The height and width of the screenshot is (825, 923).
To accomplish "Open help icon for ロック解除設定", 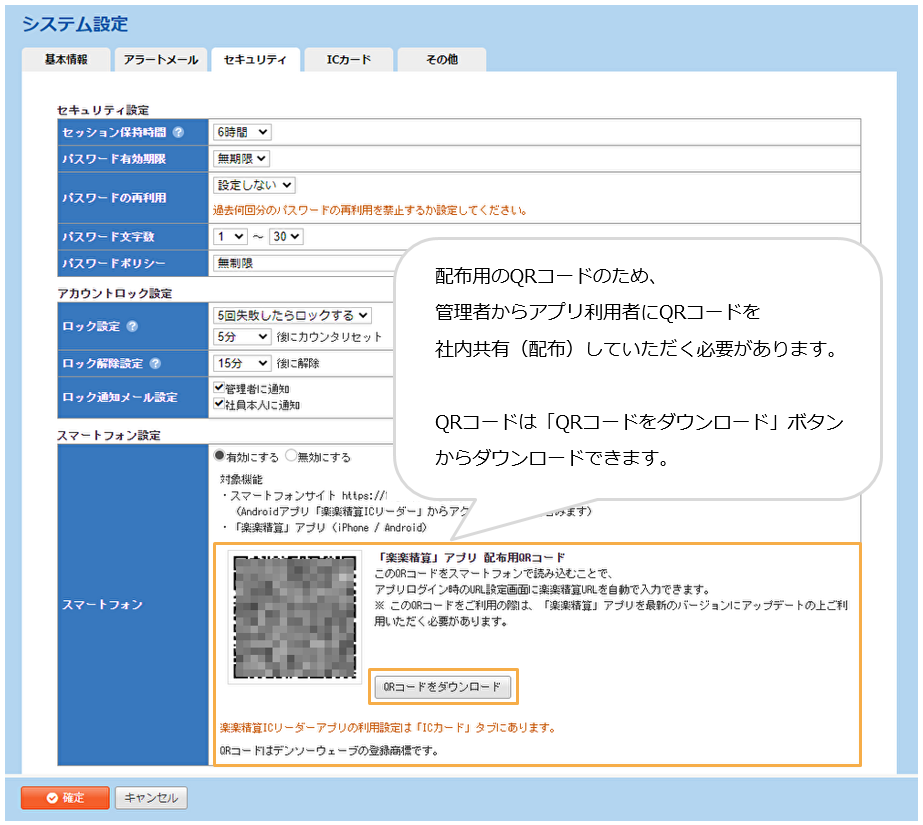I will [155, 364].
